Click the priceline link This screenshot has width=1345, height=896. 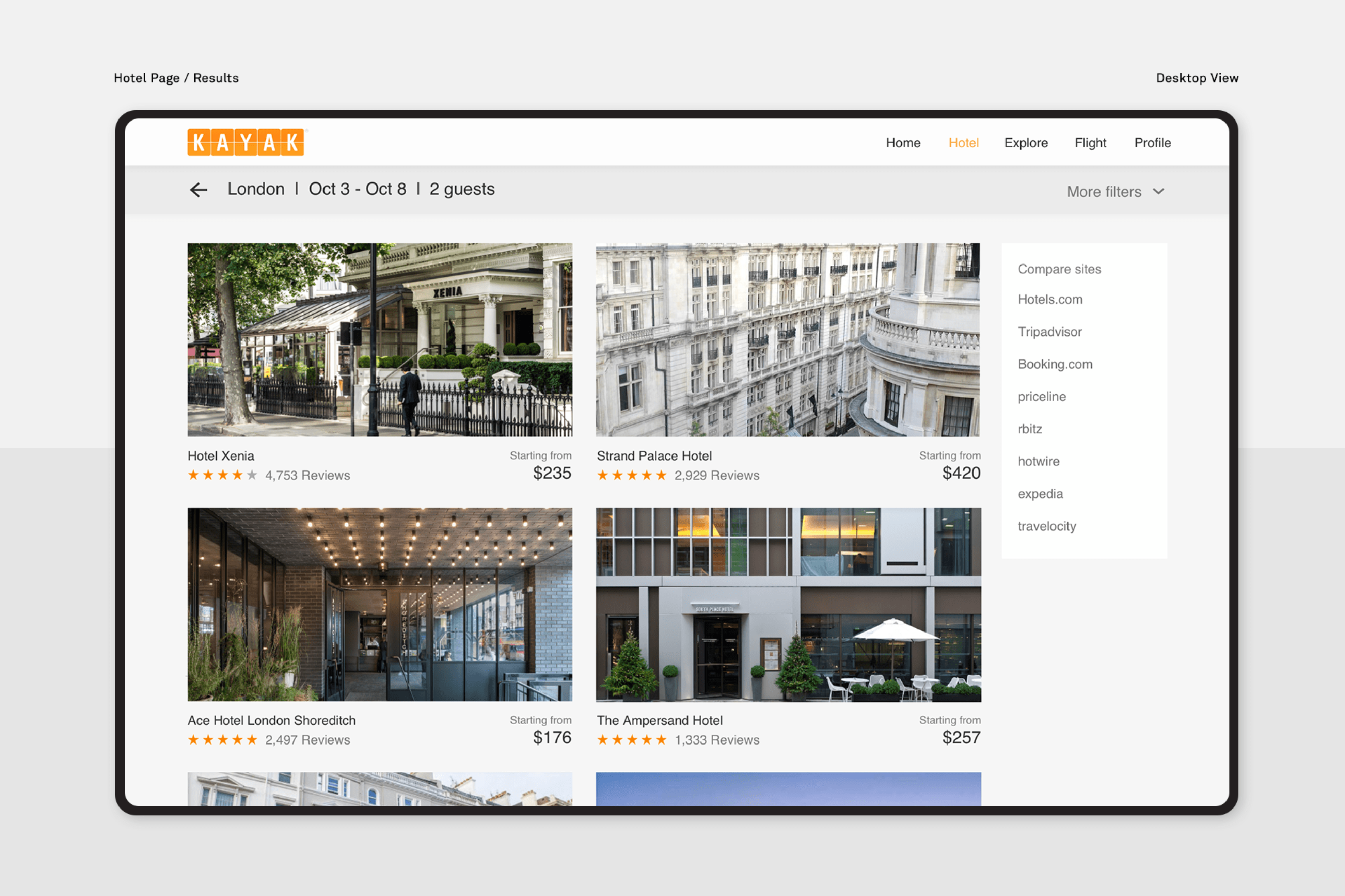pos(1042,397)
